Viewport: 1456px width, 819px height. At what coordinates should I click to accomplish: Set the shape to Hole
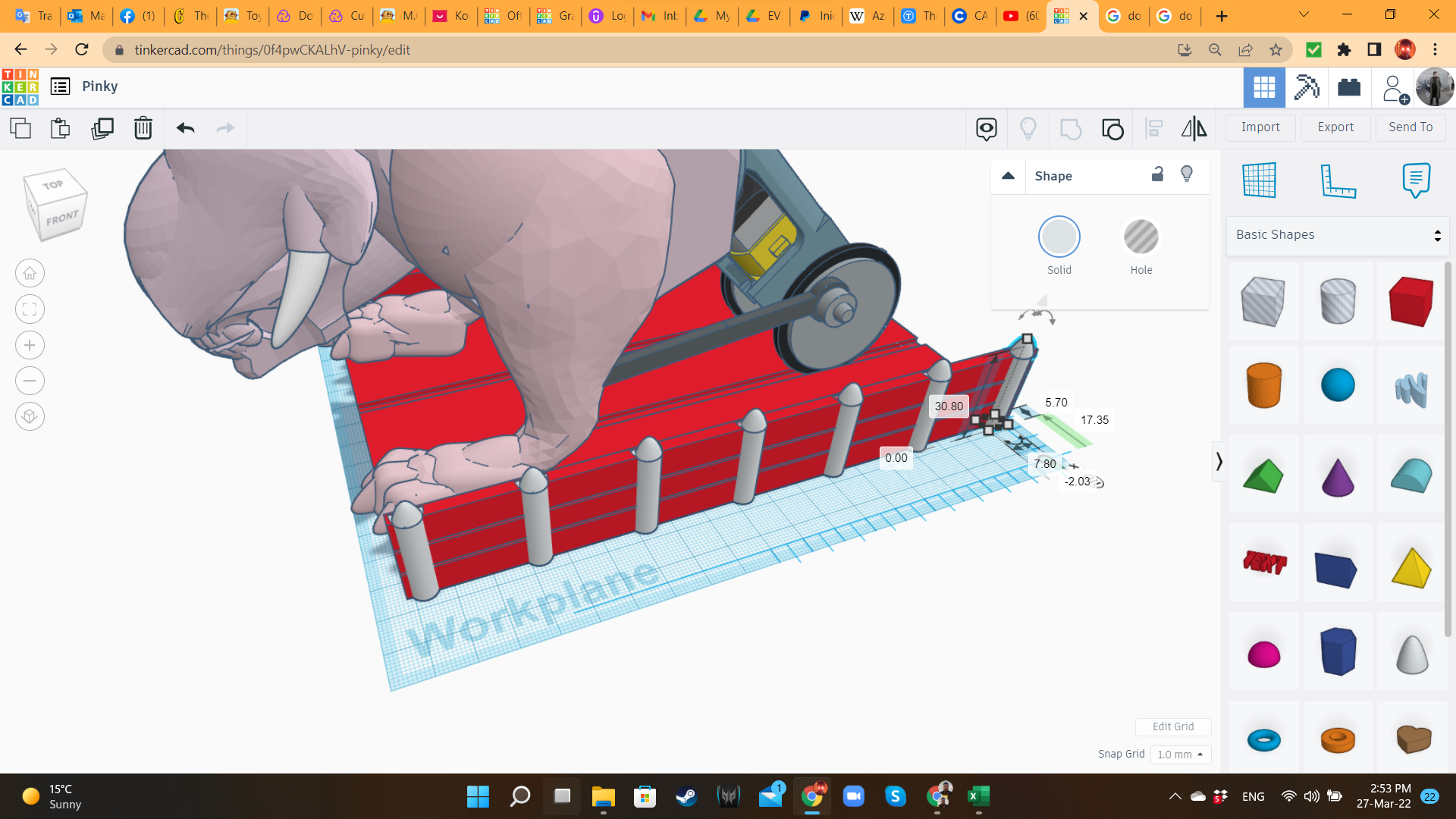pos(1141,237)
